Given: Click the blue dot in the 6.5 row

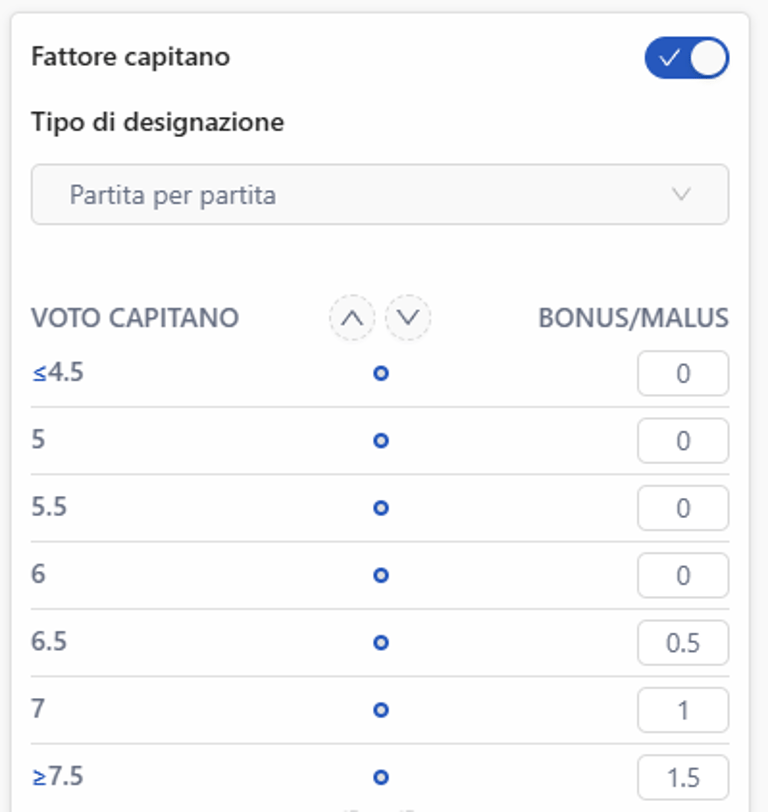Looking at the screenshot, I should tap(380, 643).
